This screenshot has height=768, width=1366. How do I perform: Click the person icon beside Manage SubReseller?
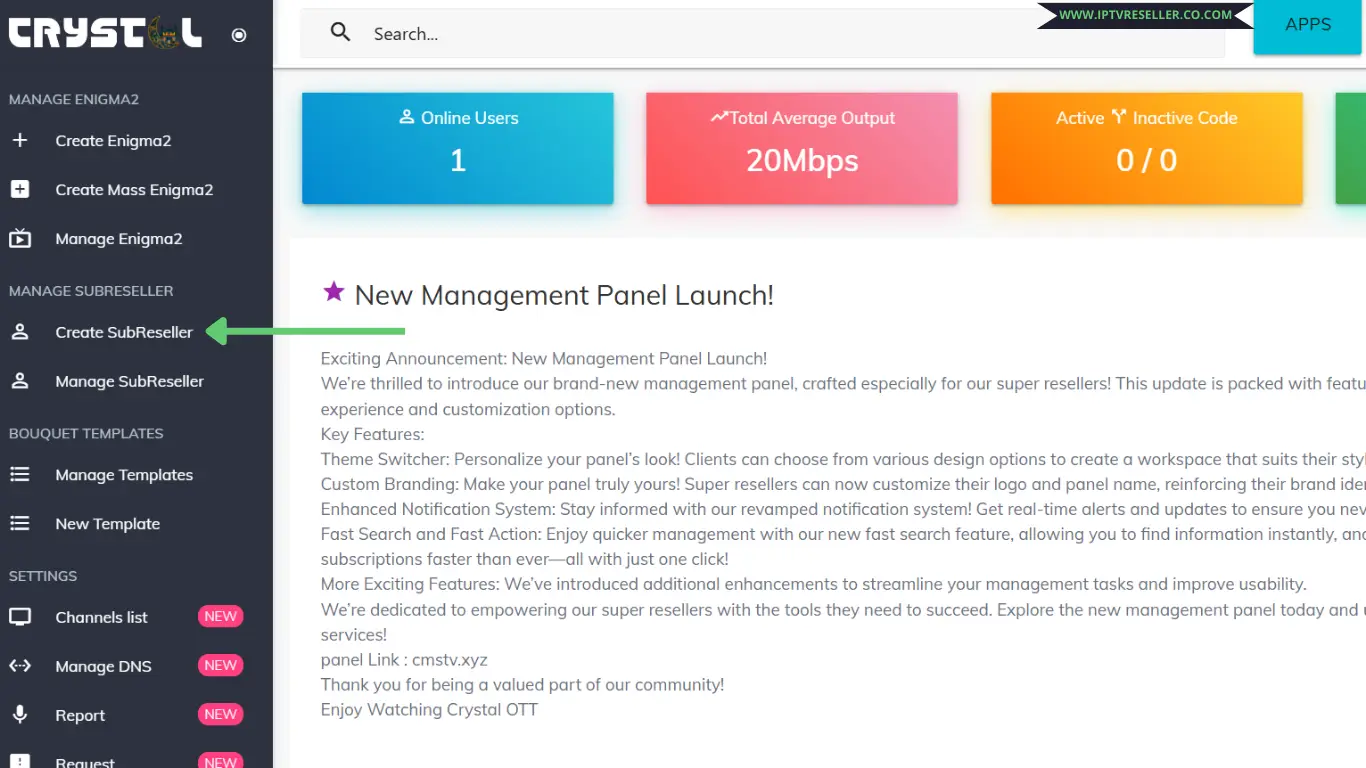tap(20, 381)
